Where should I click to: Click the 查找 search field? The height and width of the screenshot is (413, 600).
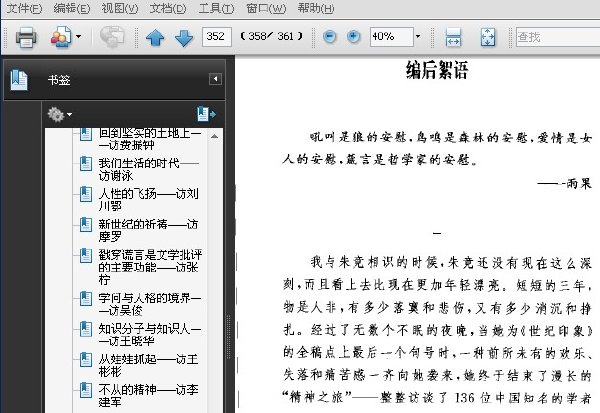(x=558, y=37)
